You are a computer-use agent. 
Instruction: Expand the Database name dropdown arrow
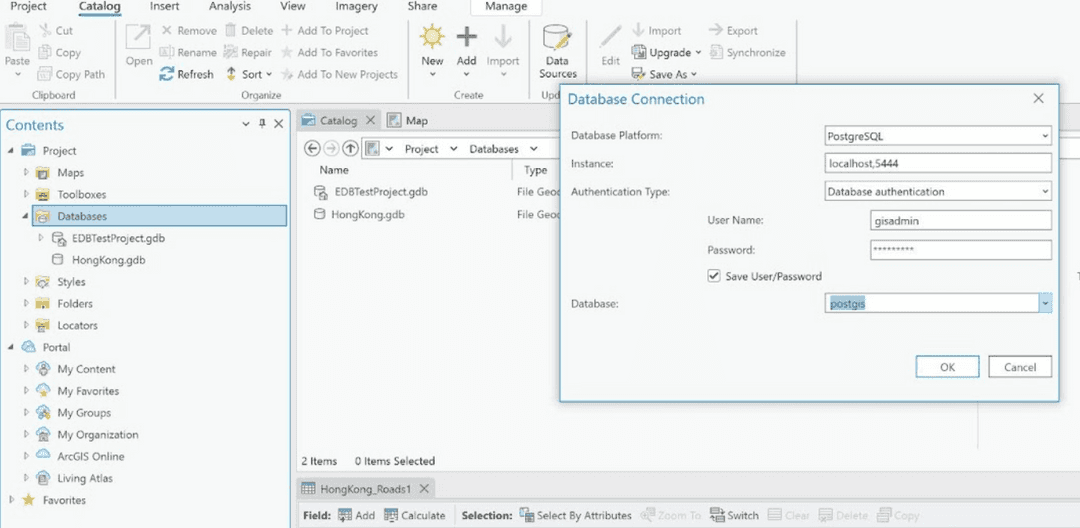coord(1045,303)
